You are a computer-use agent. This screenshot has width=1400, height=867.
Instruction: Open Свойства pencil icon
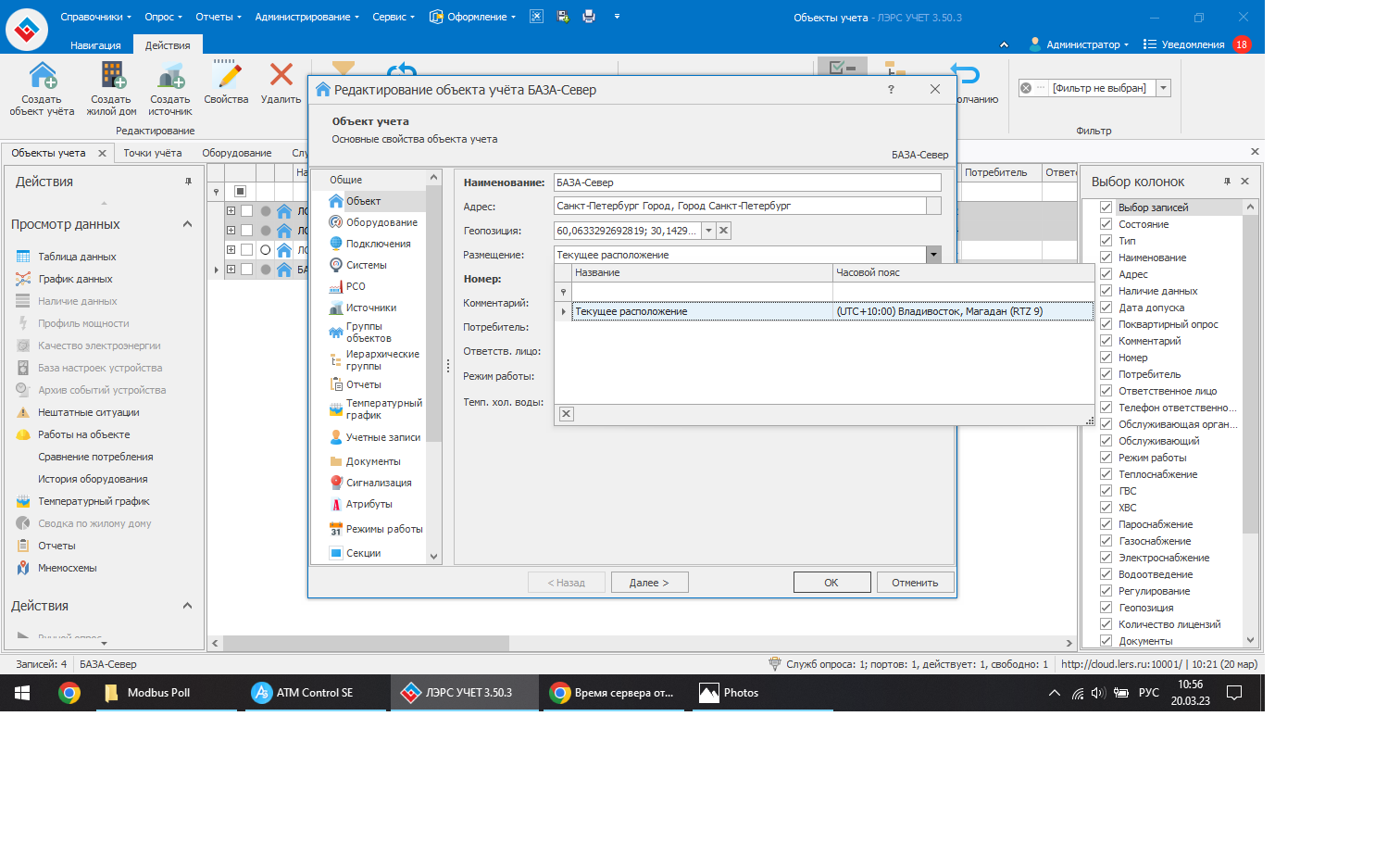coord(227,75)
